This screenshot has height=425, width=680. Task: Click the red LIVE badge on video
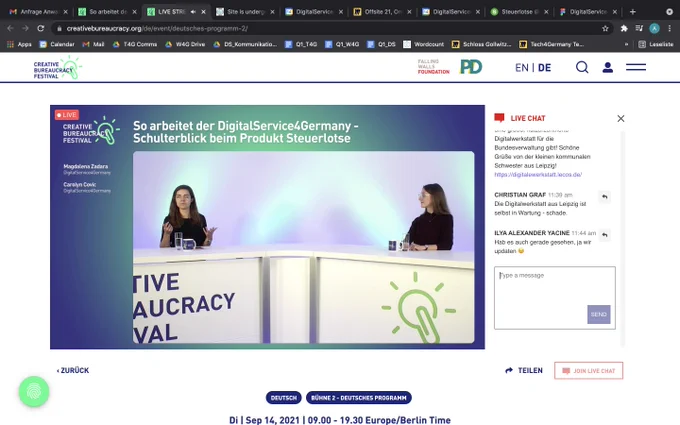67,115
